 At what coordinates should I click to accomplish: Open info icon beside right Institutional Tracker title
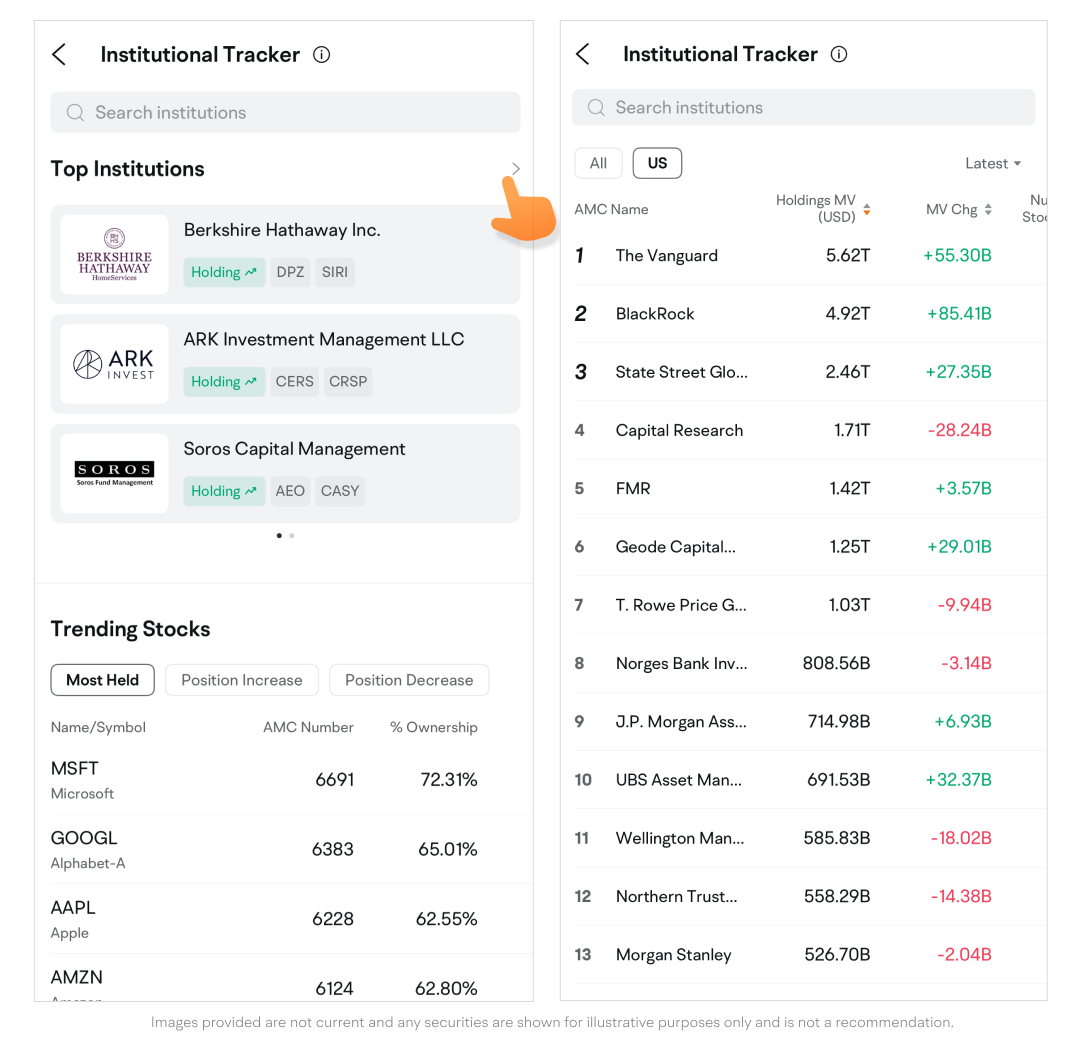pyautogui.click(x=839, y=54)
